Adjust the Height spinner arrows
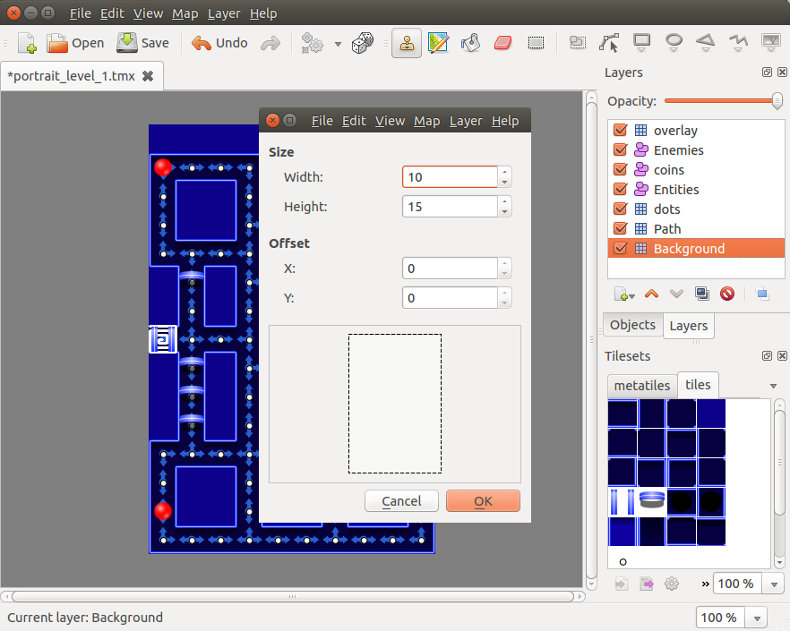 pyautogui.click(x=504, y=207)
